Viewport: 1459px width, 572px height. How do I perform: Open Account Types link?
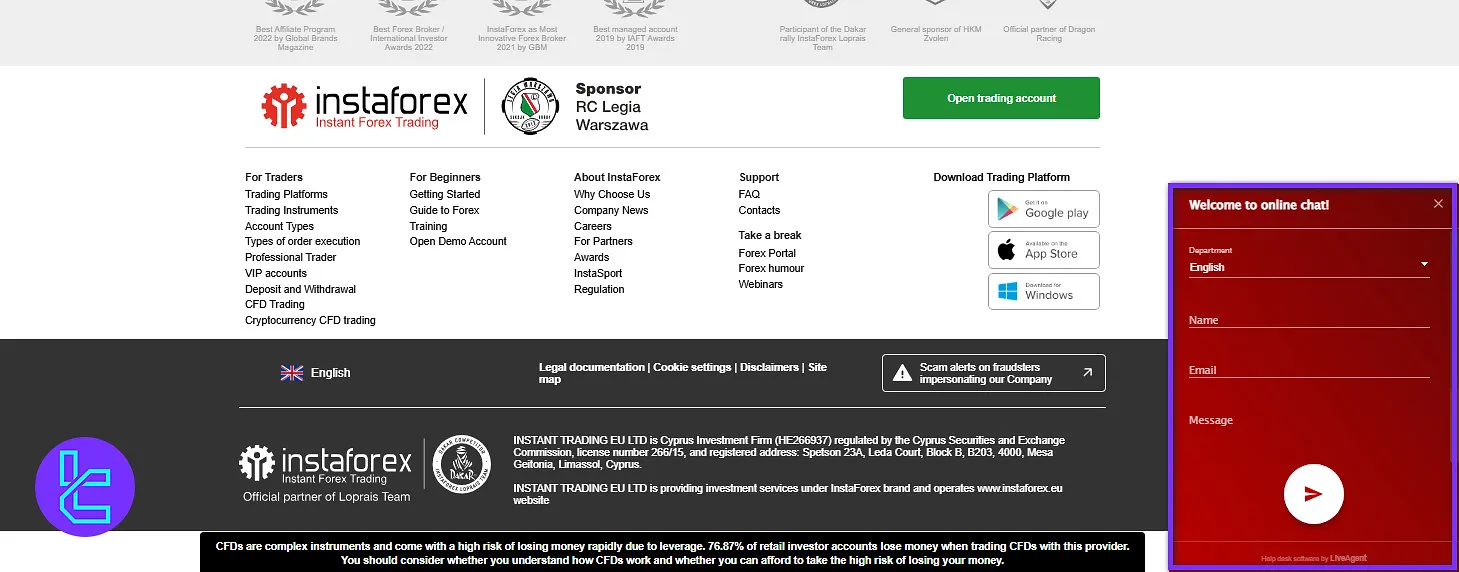coord(279,226)
